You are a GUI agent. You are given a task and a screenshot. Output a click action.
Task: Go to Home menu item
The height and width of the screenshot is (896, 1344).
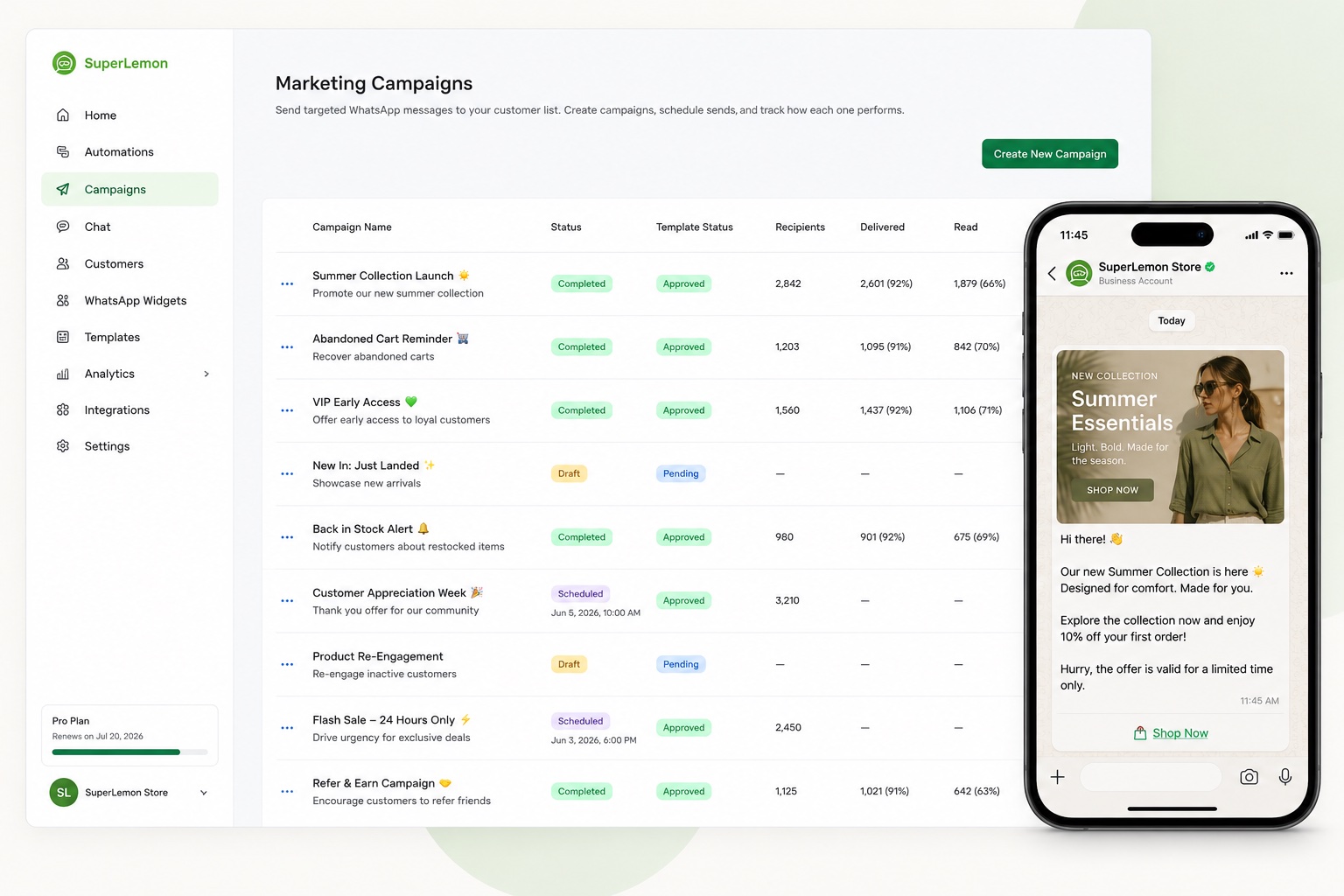click(129, 115)
